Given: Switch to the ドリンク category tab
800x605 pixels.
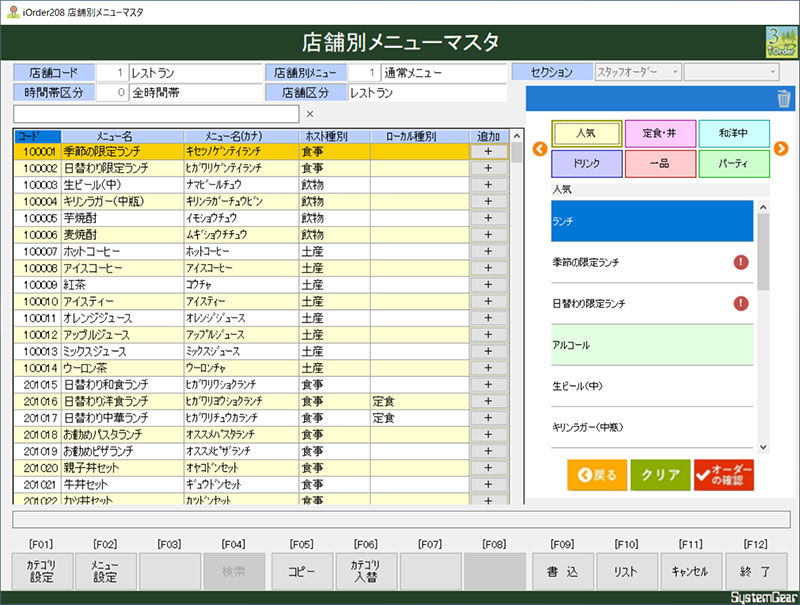Looking at the screenshot, I should [x=586, y=164].
